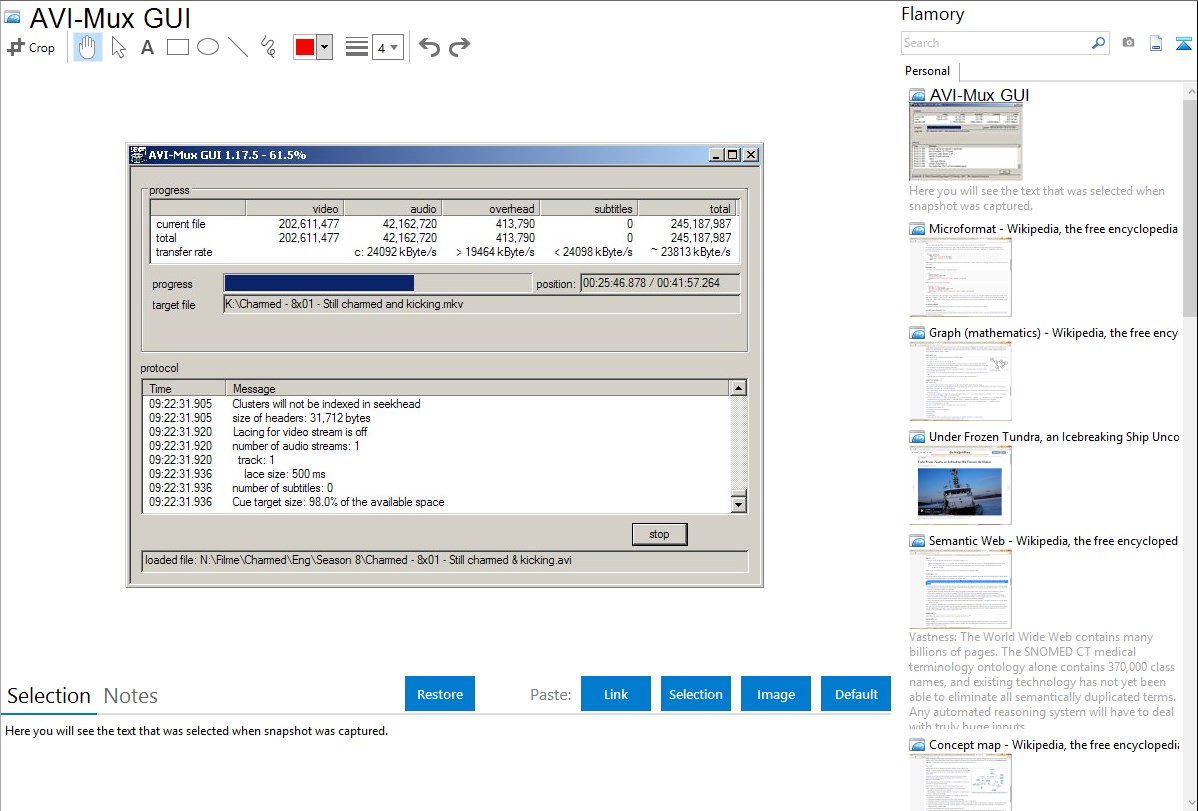Select the arrow pointer tool
The width and height of the screenshot is (1198, 811).
click(119, 47)
